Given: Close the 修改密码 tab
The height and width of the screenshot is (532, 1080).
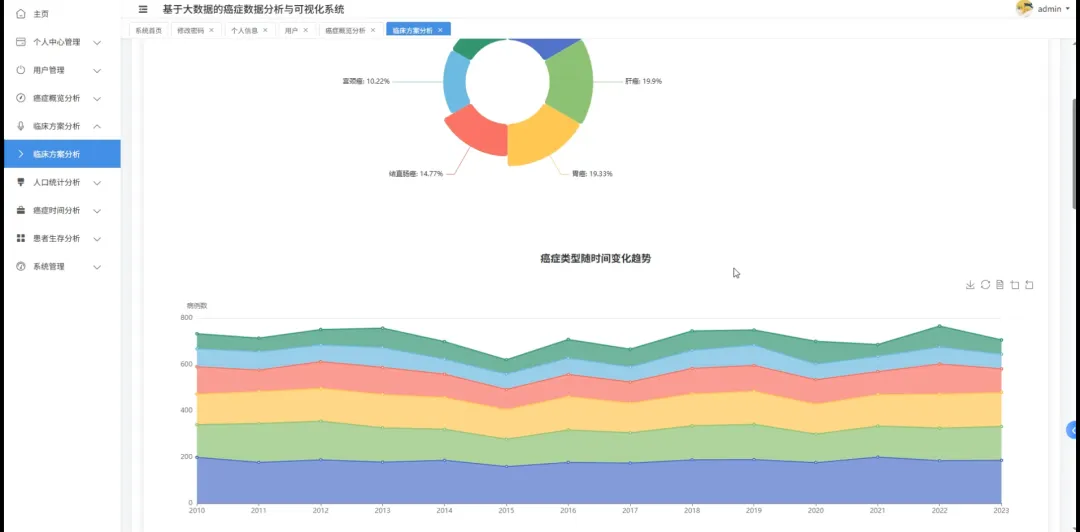Looking at the screenshot, I should click(x=211, y=30).
